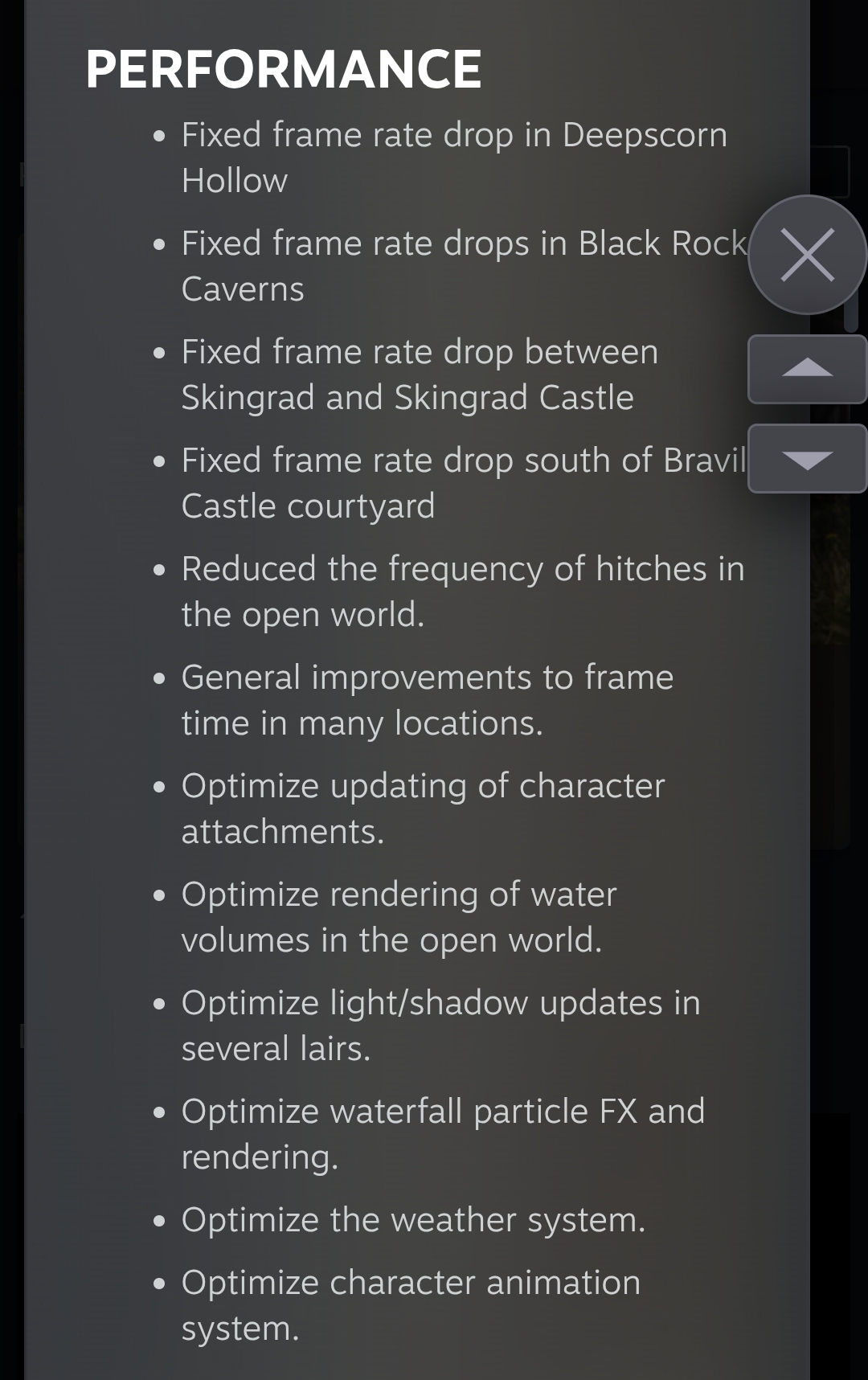Tap the outlined box behind the overlay's top-right

(x=829, y=172)
